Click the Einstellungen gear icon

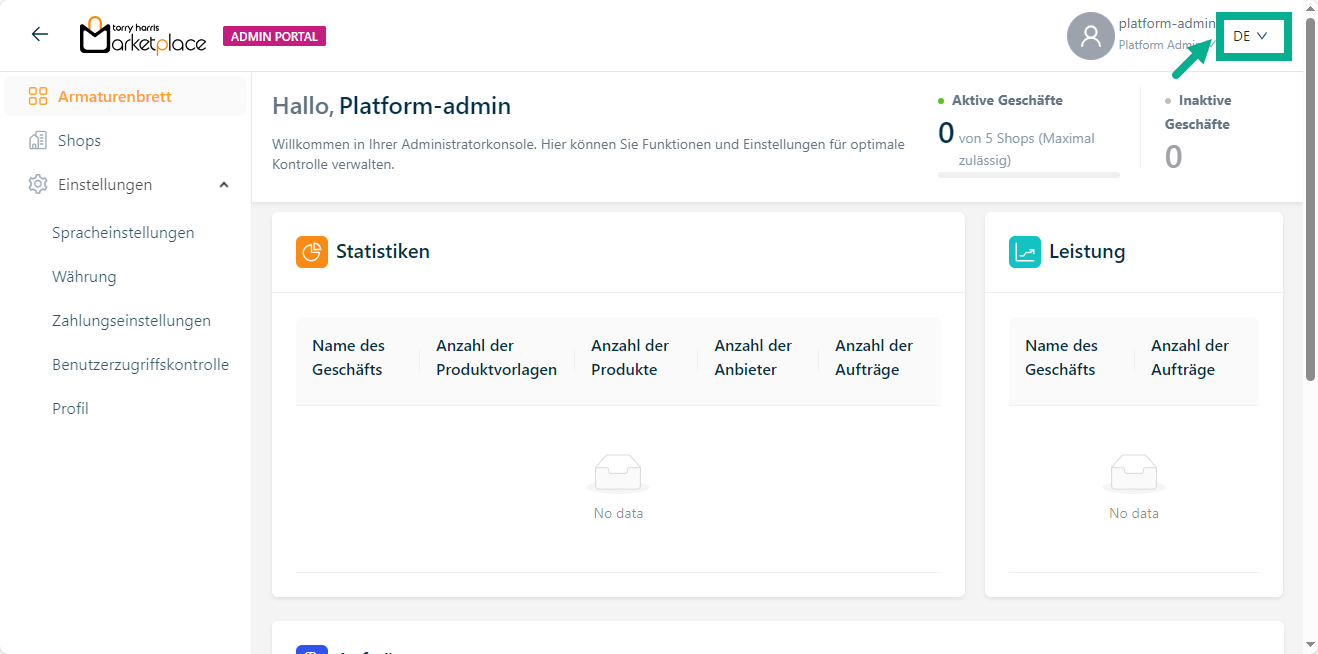click(x=38, y=185)
